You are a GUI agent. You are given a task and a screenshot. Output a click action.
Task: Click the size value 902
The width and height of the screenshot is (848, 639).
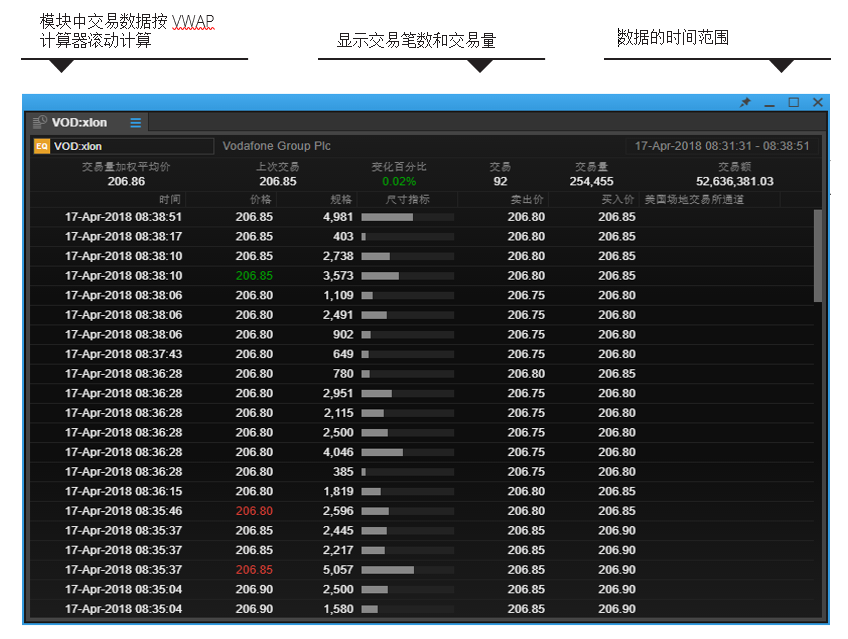tap(343, 335)
